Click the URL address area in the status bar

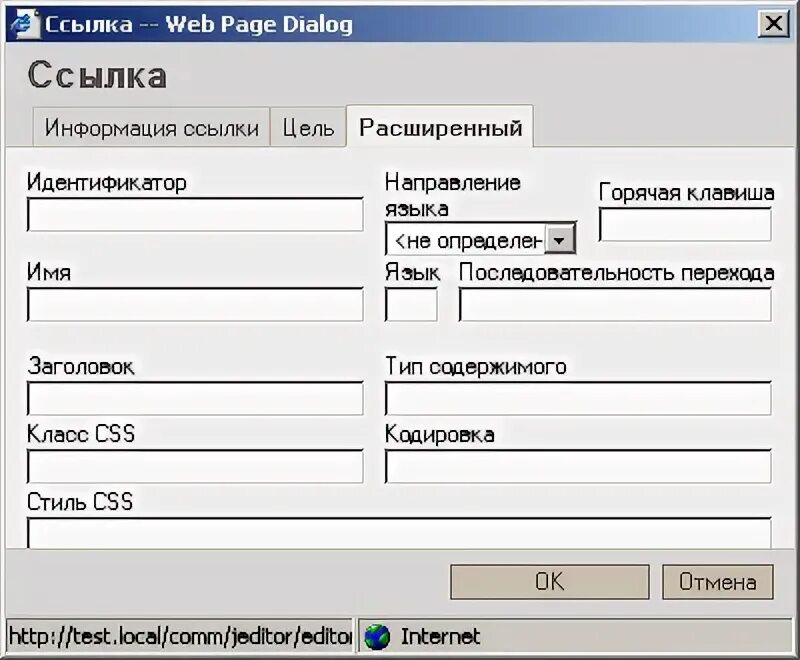(175, 636)
